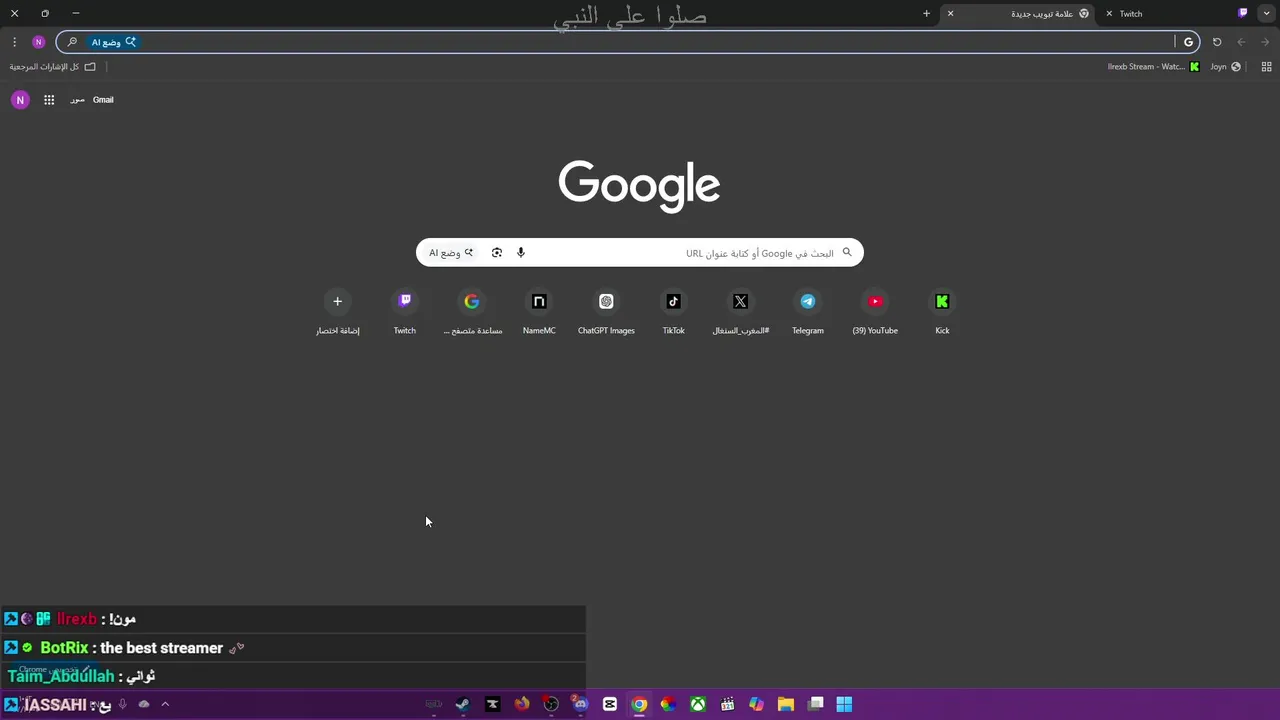Open the Twitch shortcut tile
This screenshot has height=720, width=1280.
405,312
